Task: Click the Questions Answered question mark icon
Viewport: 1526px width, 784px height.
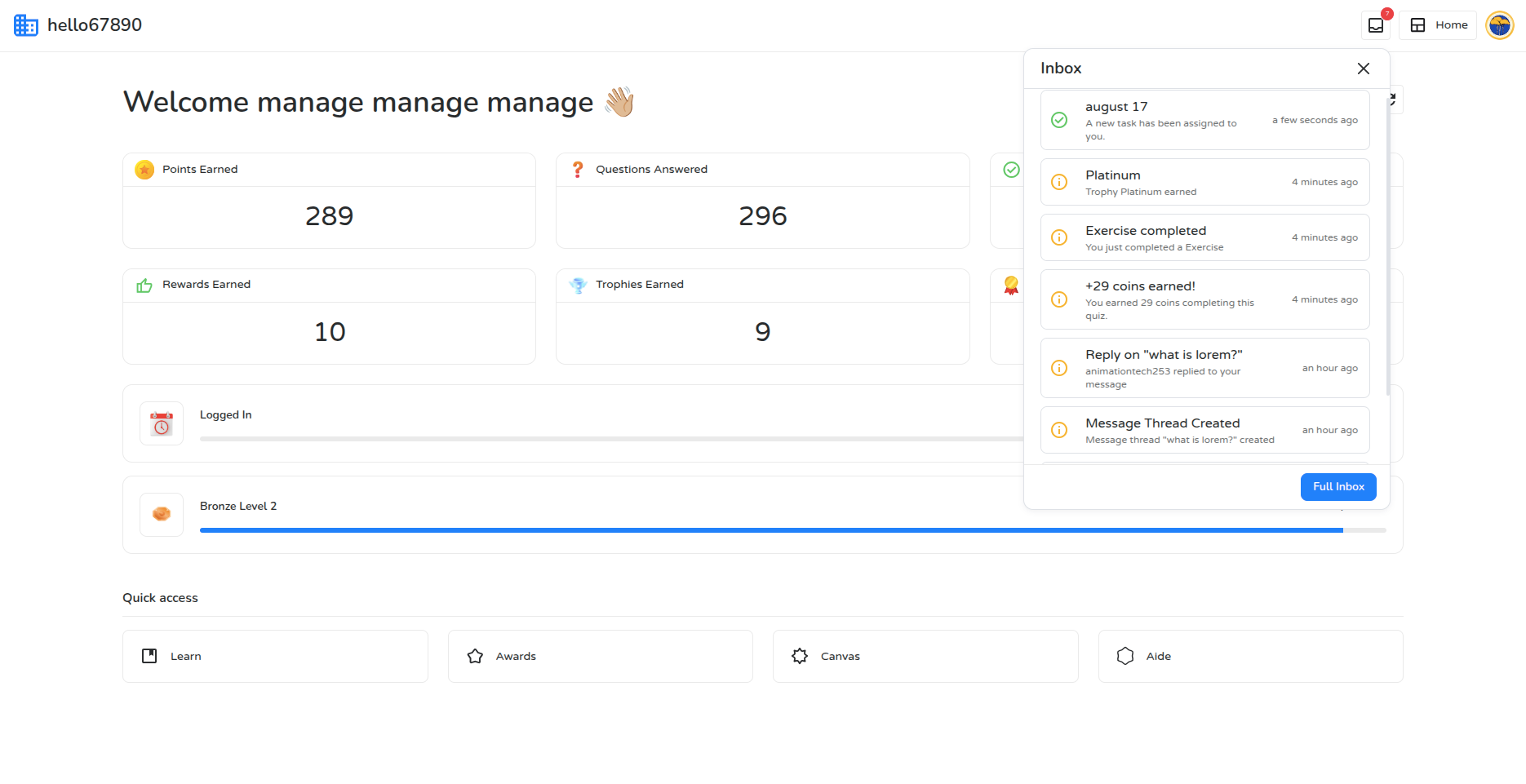Action: tap(578, 170)
